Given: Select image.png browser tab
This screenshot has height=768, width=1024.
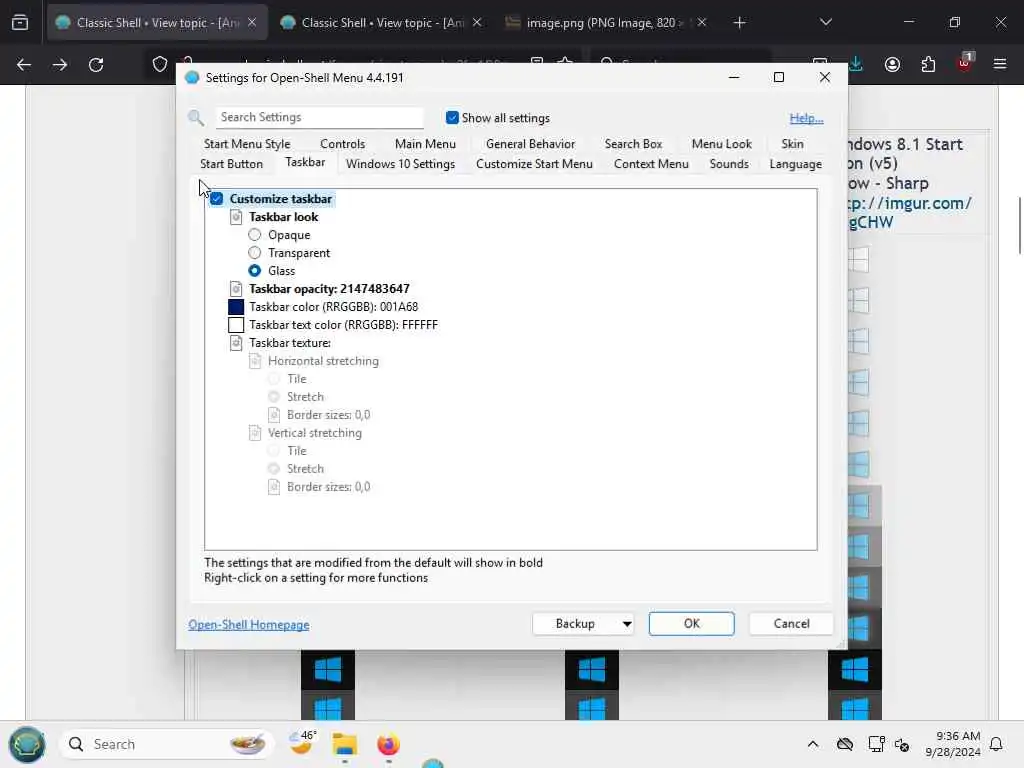Looking at the screenshot, I should [x=605, y=23].
